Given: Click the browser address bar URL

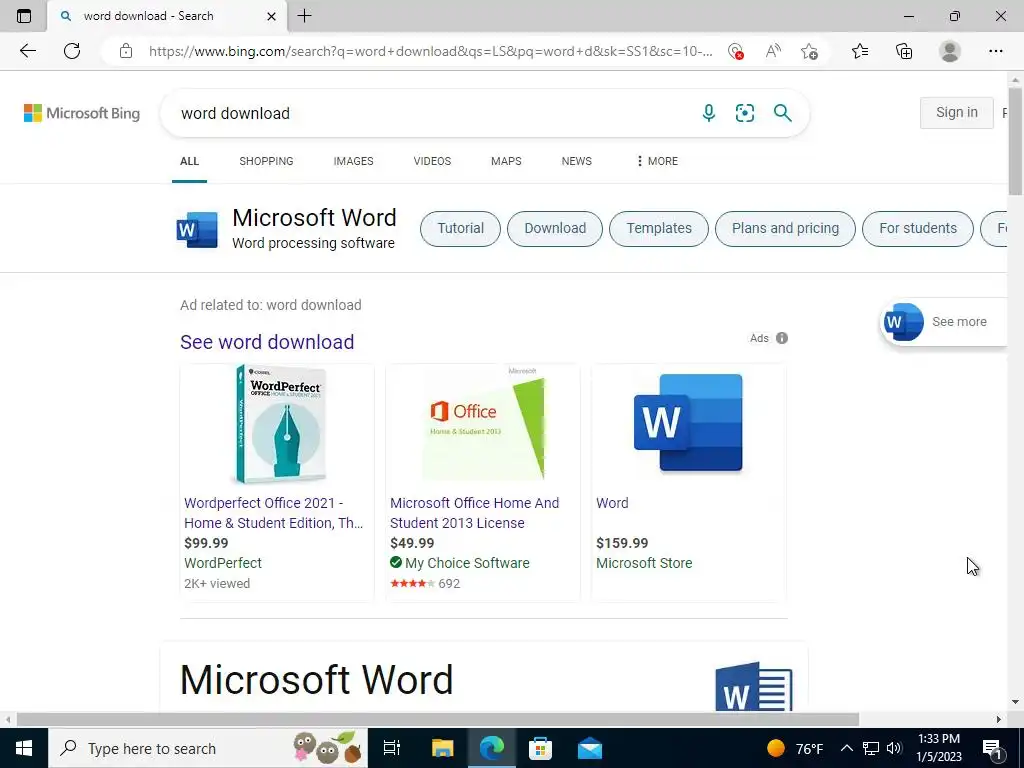Looking at the screenshot, I should 430,51.
